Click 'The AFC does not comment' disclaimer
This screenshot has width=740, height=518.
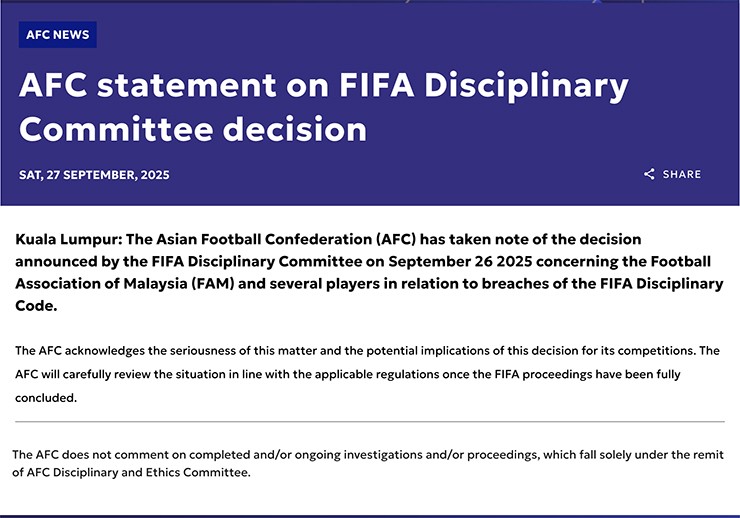point(90,455)
